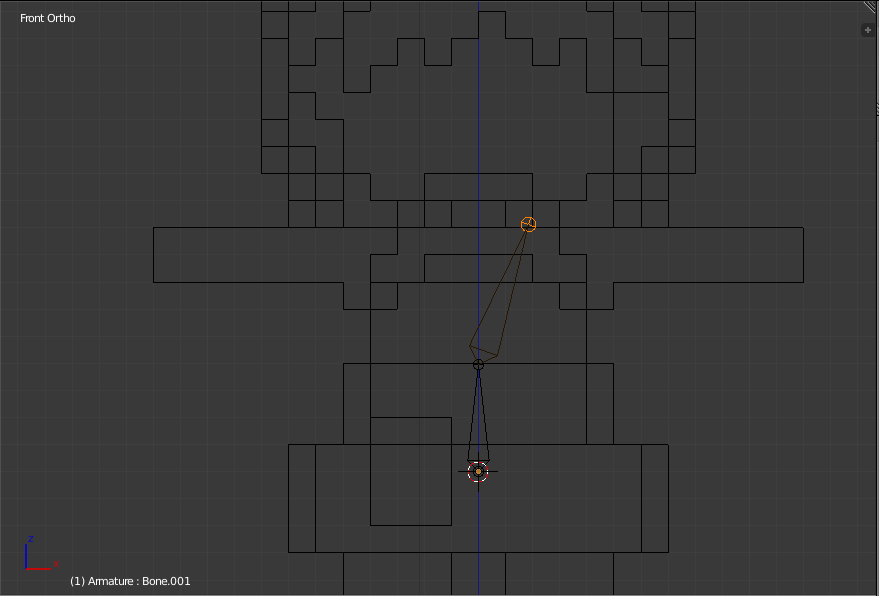Open the properties shelf with the plus icon
Viewport: 879px width, 596px height.
[x=868, y=30]
